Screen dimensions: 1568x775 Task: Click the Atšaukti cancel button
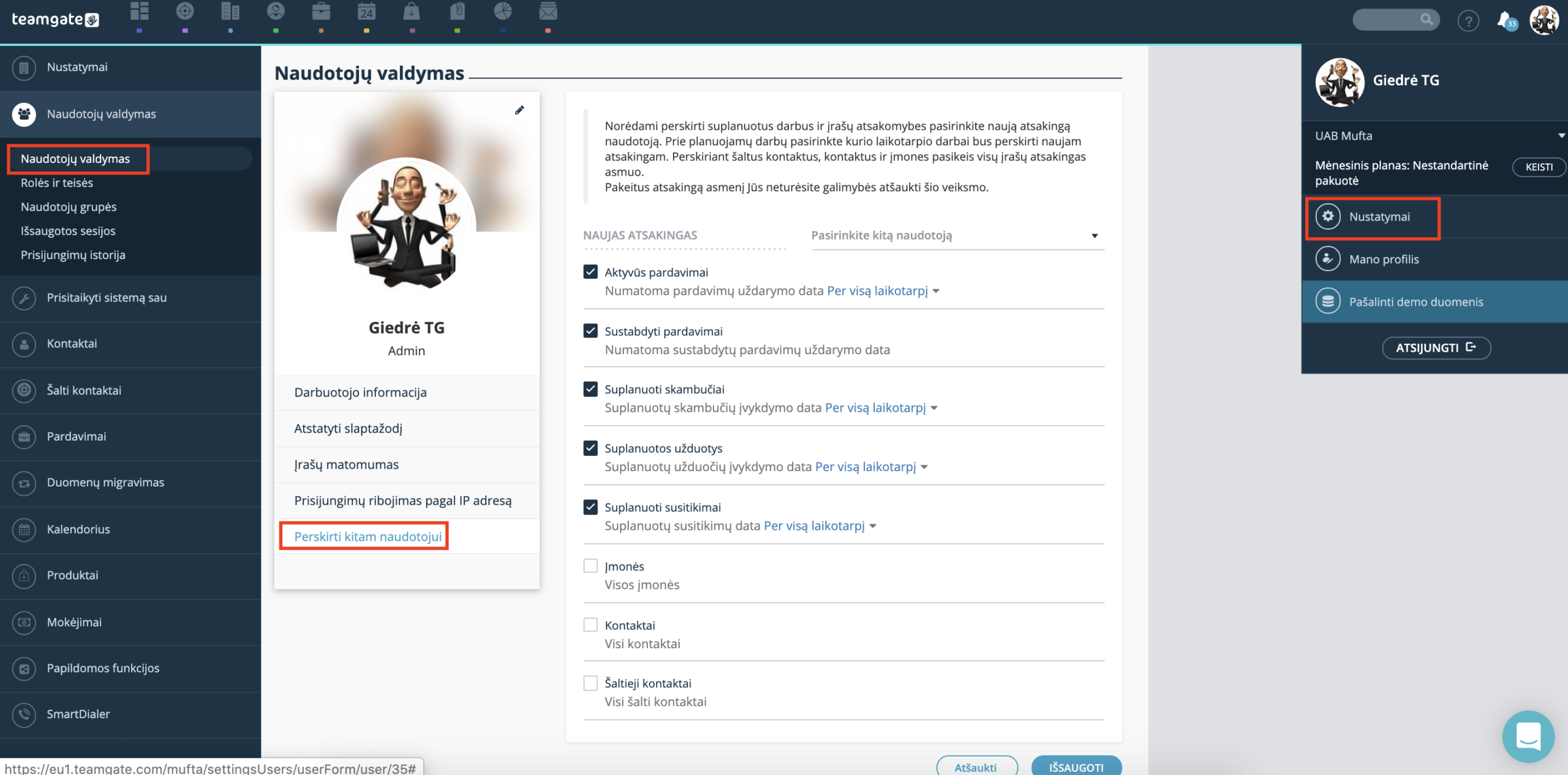tap(977, 766)
